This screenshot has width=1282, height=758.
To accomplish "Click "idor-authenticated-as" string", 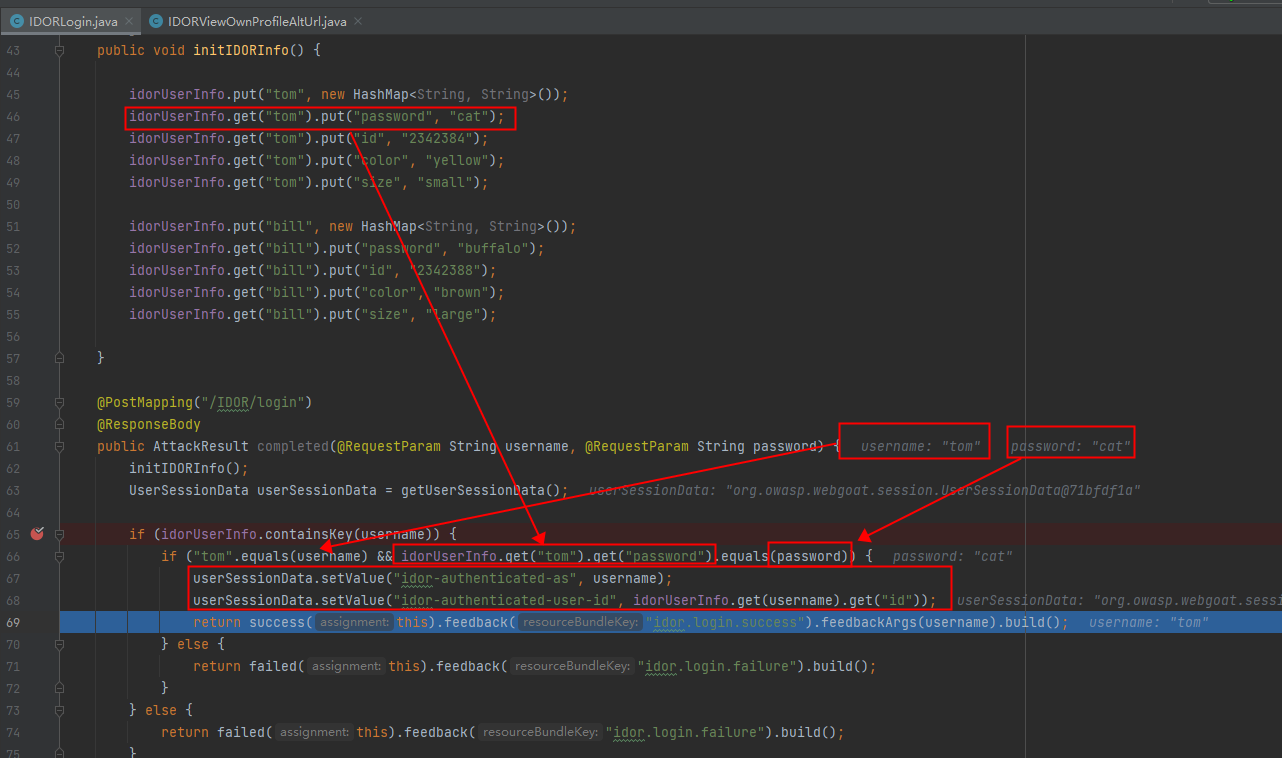I will 488,578.
